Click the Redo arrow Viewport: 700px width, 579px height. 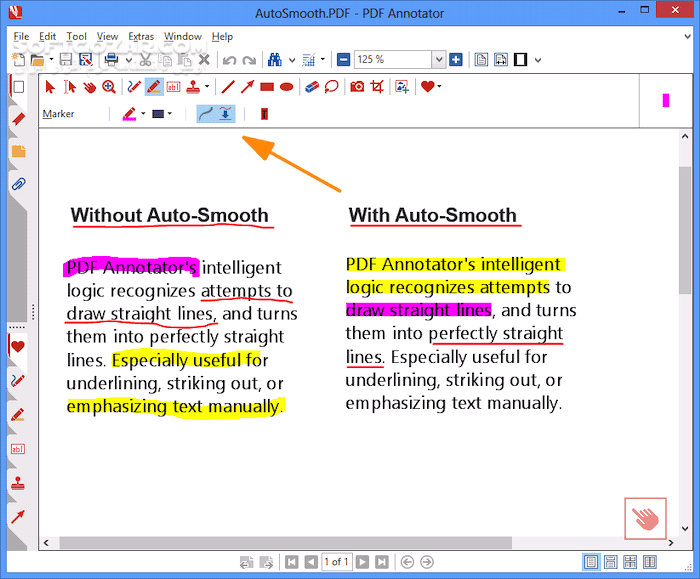click(249, 60)
